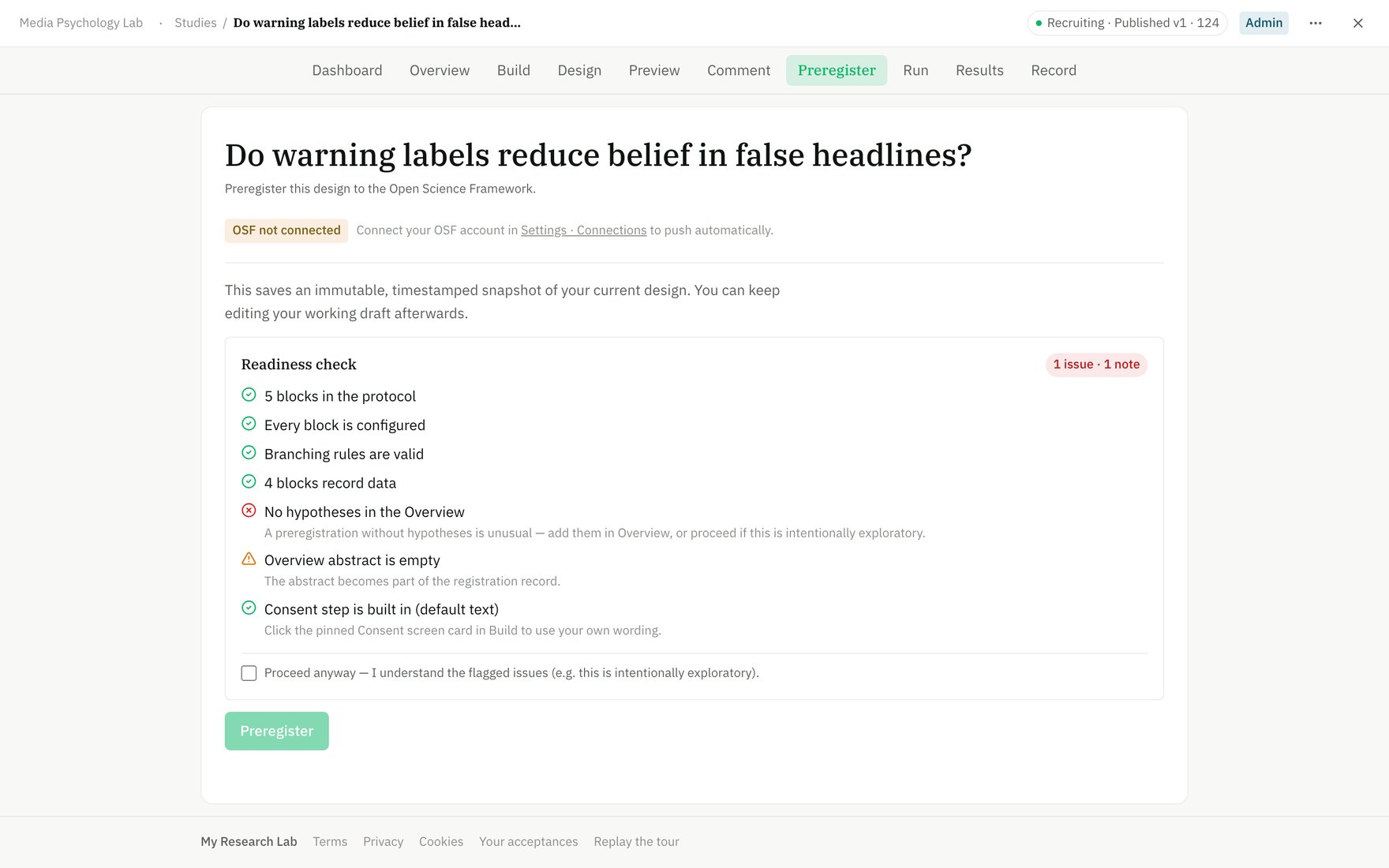1389x868 pixels.
Task: Click the "Readiness check" heading
Action: coord(298,365)
